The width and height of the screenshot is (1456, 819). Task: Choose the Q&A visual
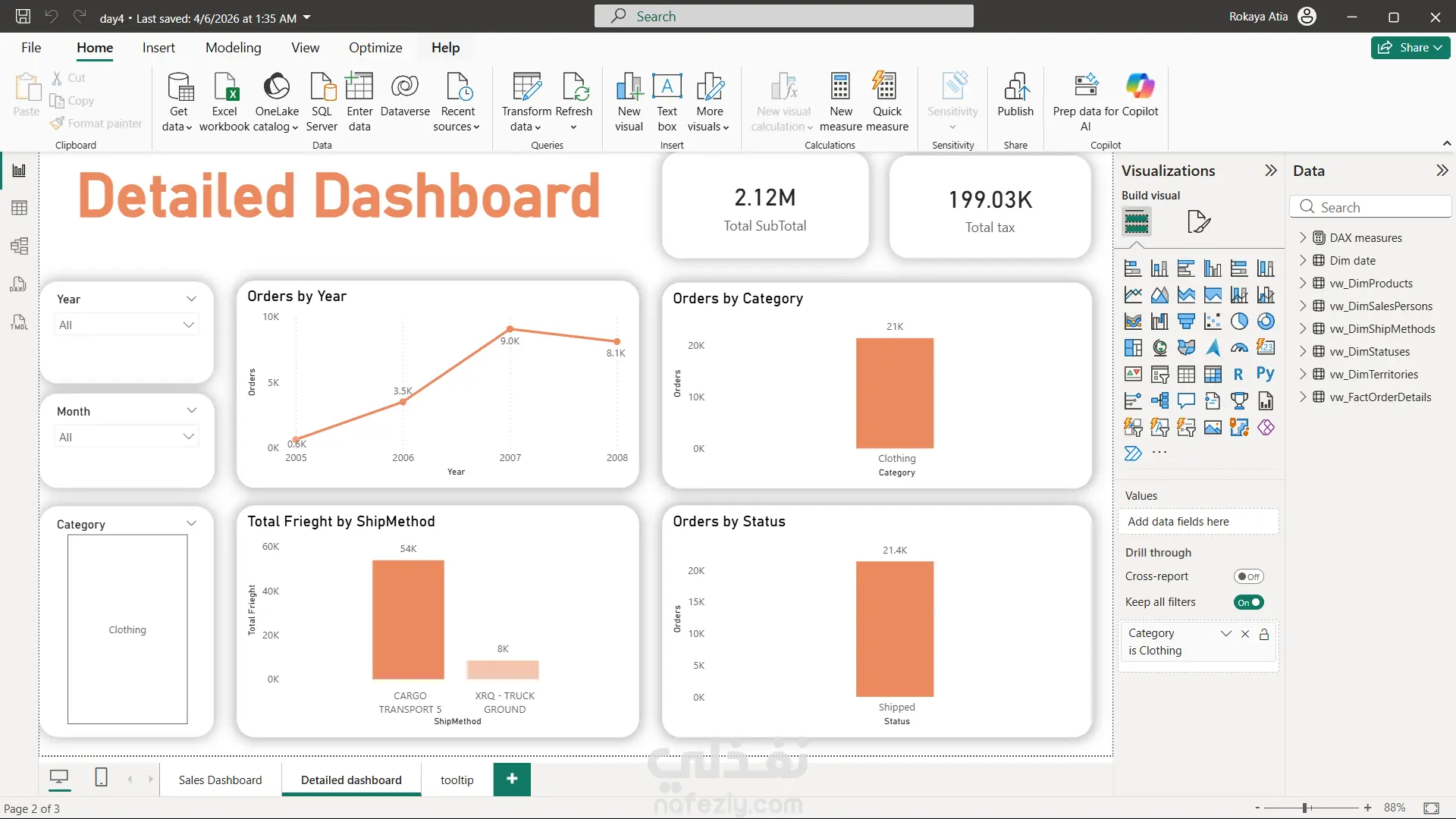[1186, 401]
